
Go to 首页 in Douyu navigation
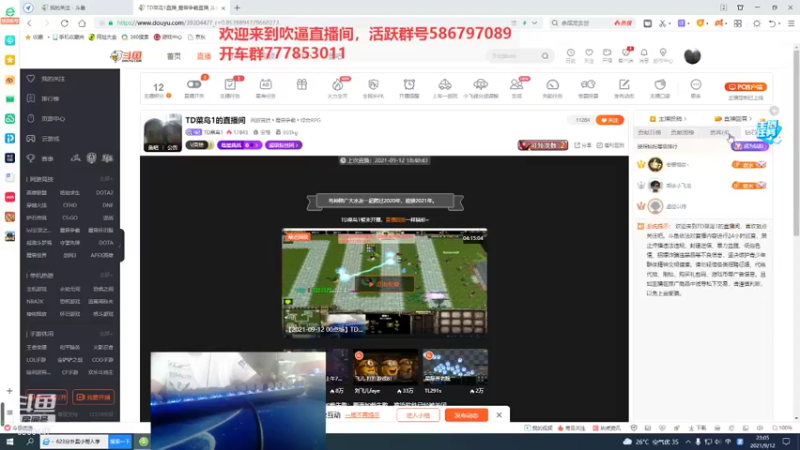[174, 56]
